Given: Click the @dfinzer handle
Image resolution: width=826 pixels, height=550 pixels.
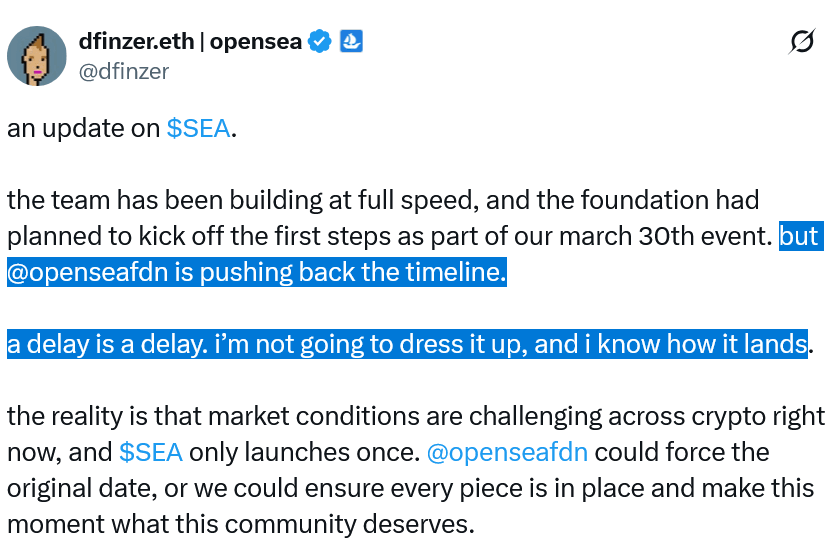Looking at the screenshot, I should click(x=124, y=70).
